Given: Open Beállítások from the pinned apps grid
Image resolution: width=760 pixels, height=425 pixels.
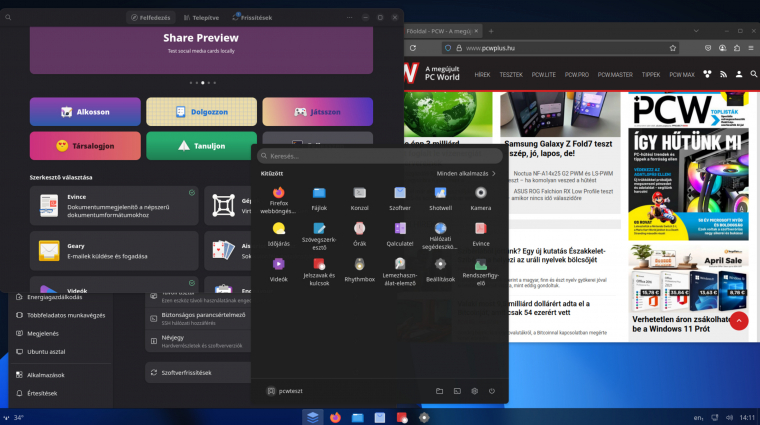Looking at the screenshot, I should pyautogui.click(x=440, y=270).
